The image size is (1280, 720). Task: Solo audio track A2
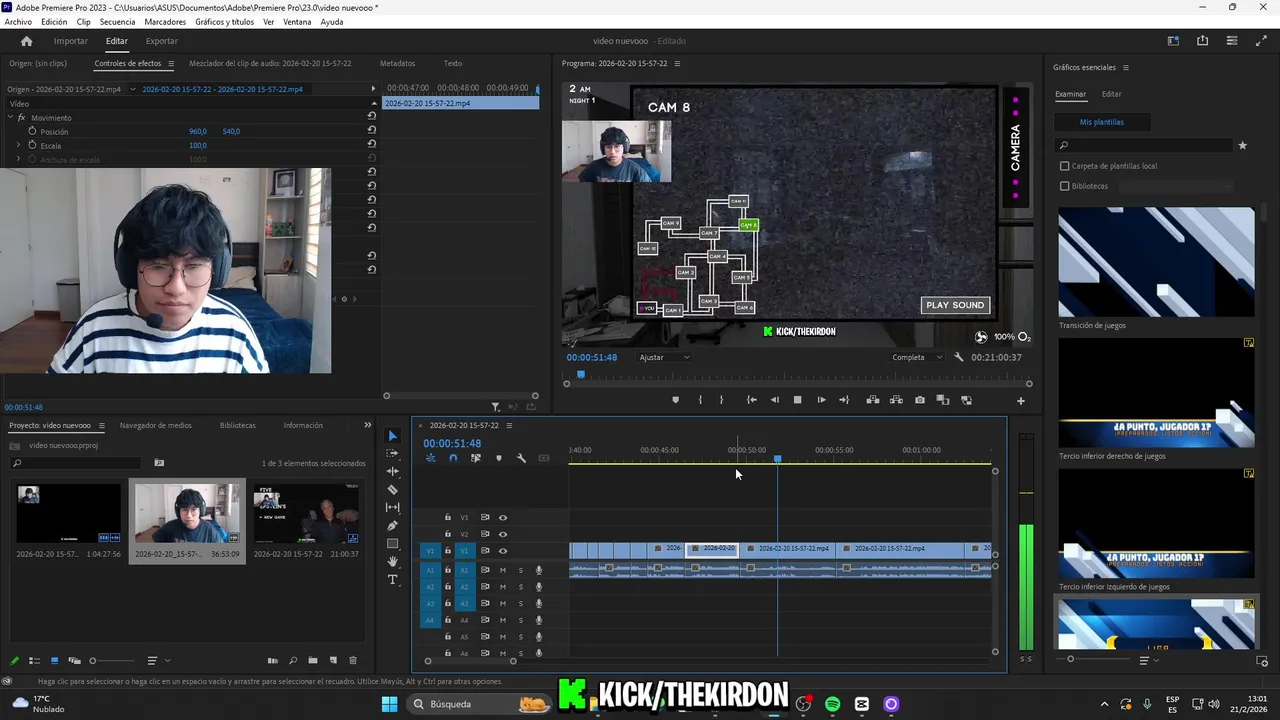pos(520,587)
